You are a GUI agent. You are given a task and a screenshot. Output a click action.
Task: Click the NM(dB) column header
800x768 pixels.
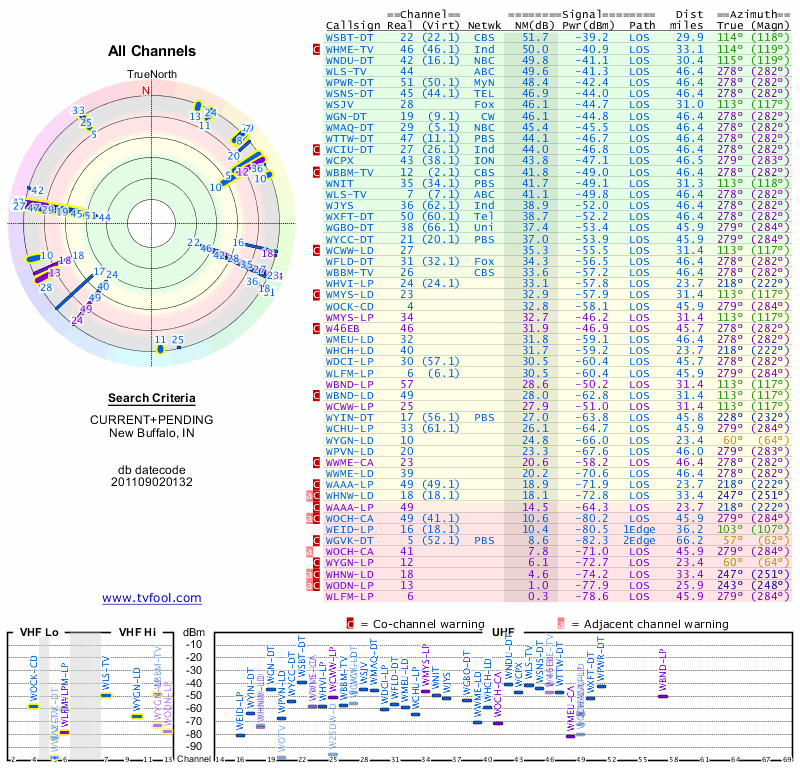coord(534,25)
